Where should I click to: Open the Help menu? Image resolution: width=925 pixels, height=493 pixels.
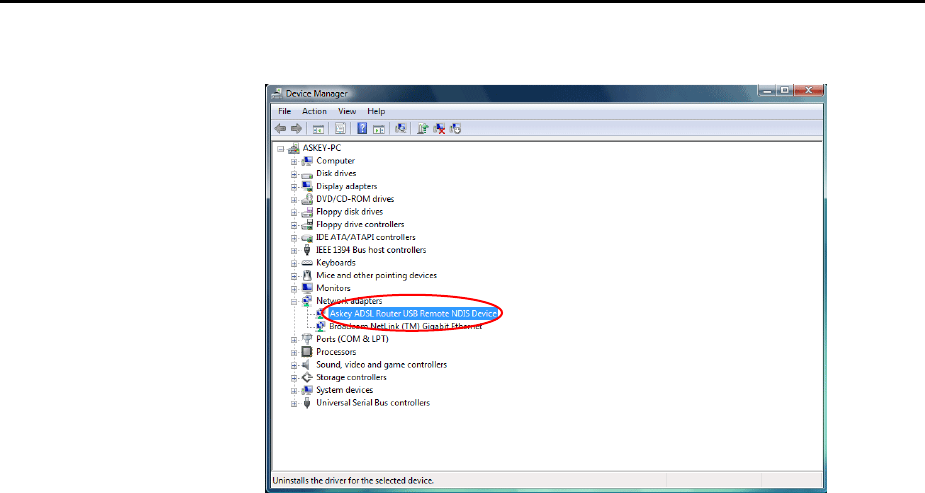pos(376,111)
